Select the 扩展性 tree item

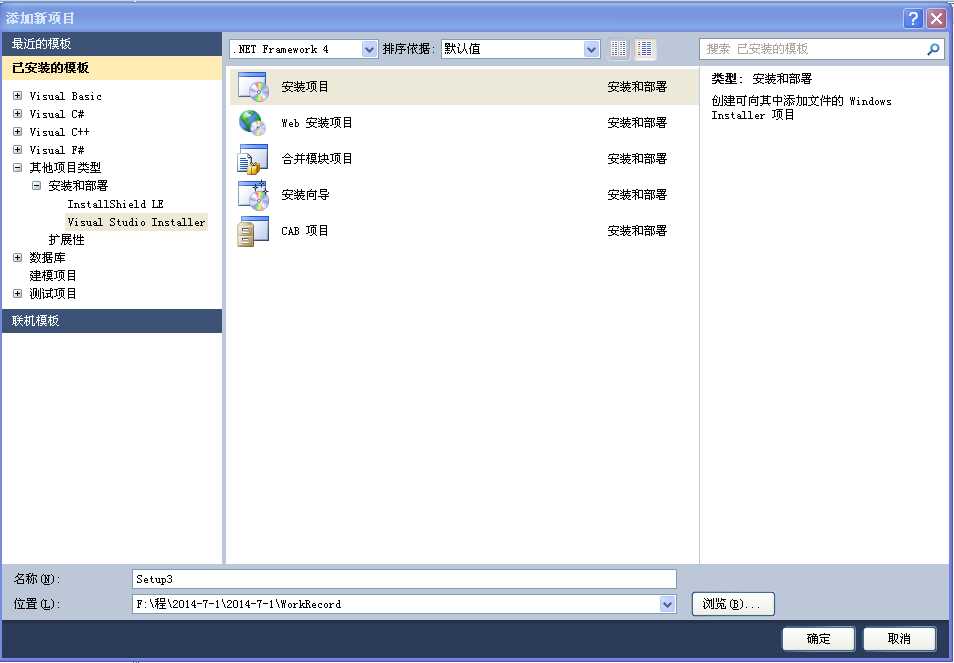tap(66, 240)
